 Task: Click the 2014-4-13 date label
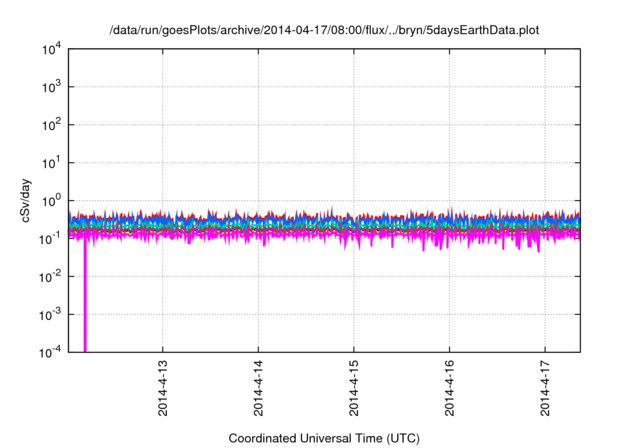[162, 388]
